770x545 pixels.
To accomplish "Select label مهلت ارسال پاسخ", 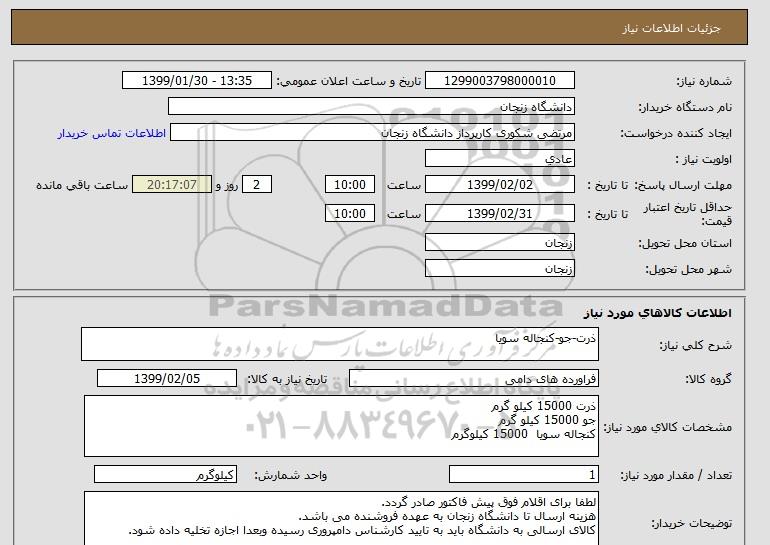I will click(684, 185).
